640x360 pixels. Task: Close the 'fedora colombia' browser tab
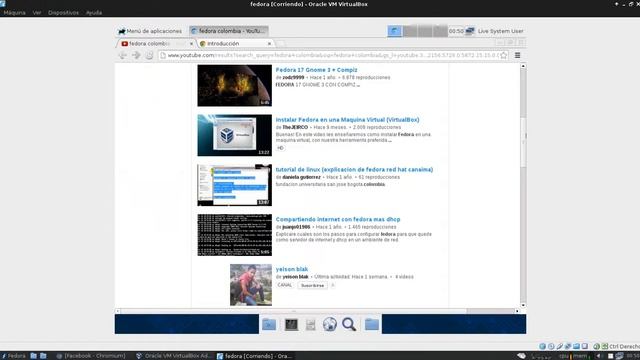coord(191,44)
